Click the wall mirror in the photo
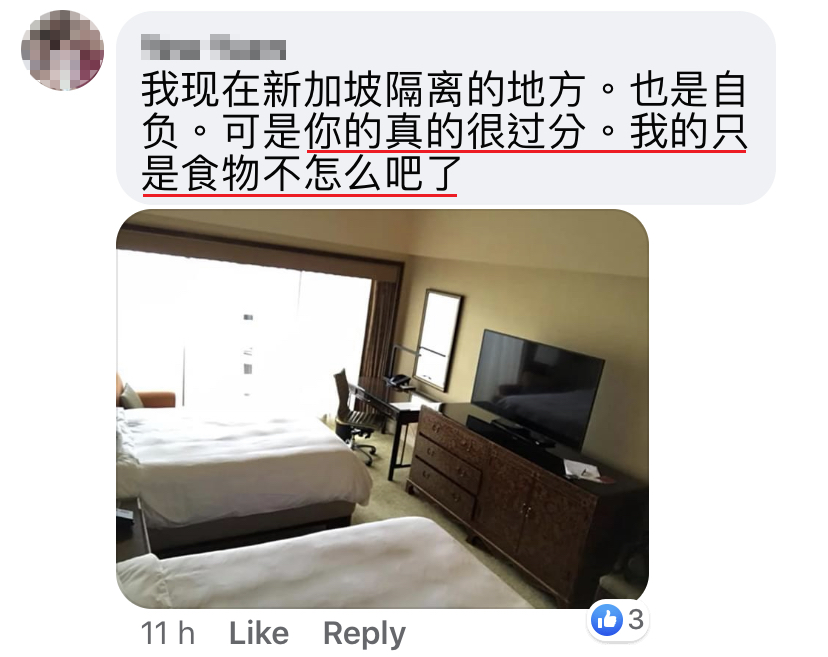Screen dimensions: 828x657 click(437, 340)
